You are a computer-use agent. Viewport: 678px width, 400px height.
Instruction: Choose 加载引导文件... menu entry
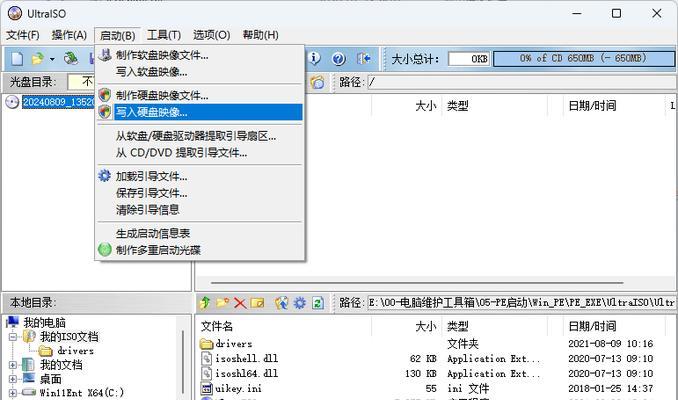[x=199, y=176]
